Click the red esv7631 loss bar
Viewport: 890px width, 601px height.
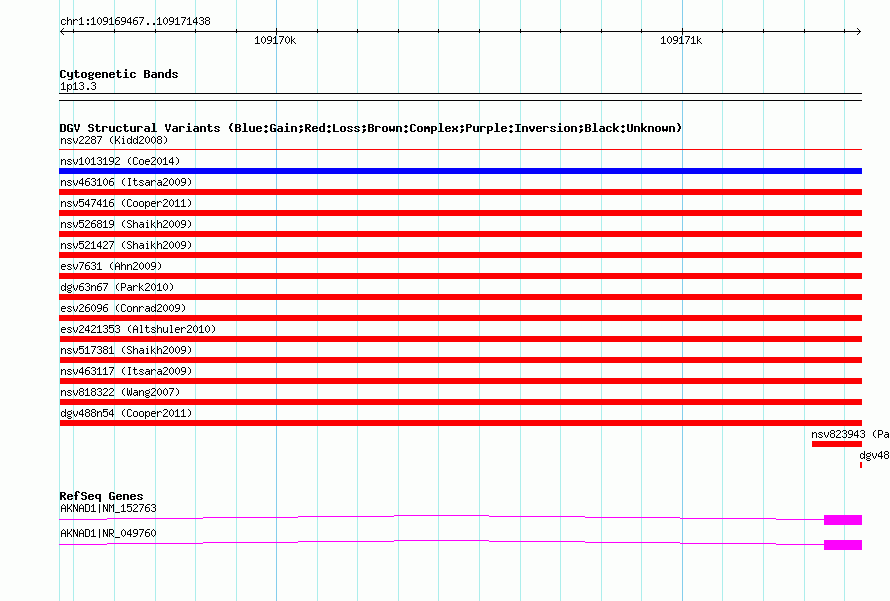tap(460, 276)
